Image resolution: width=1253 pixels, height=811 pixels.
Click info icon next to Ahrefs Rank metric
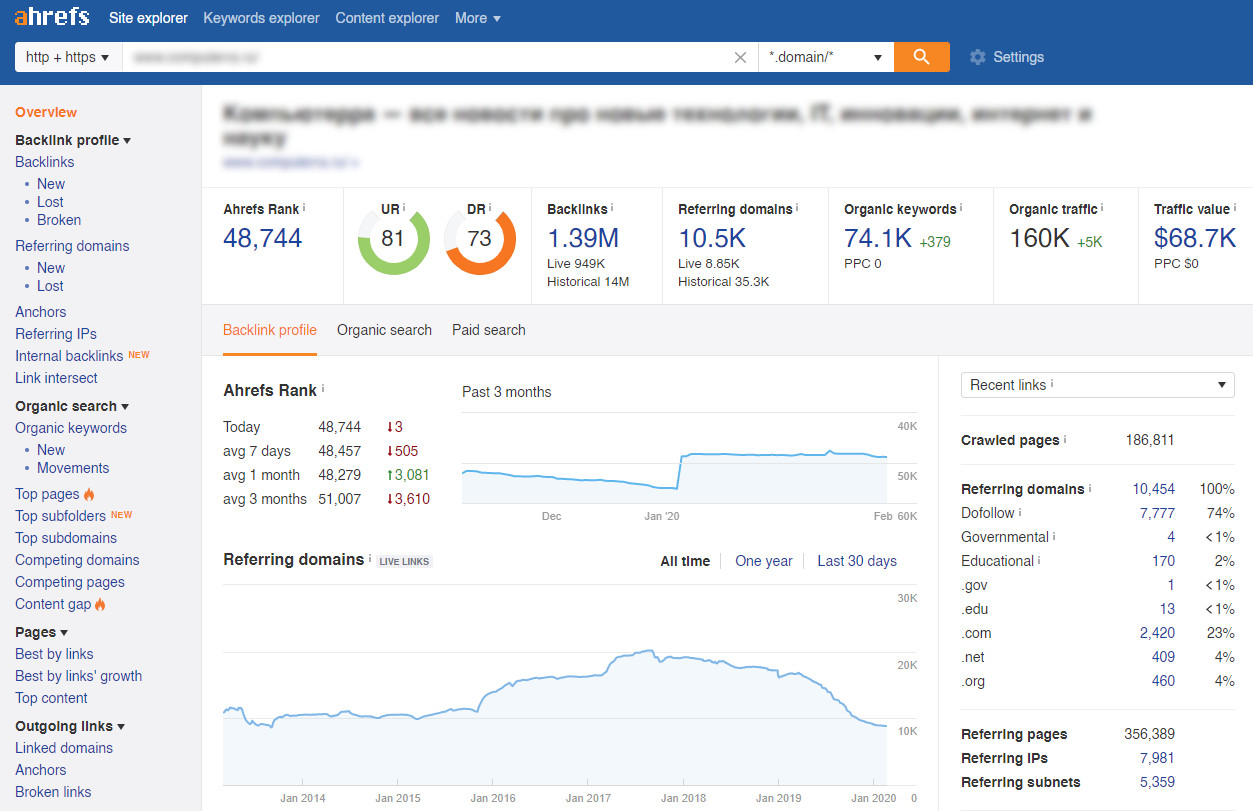point(304,208)
